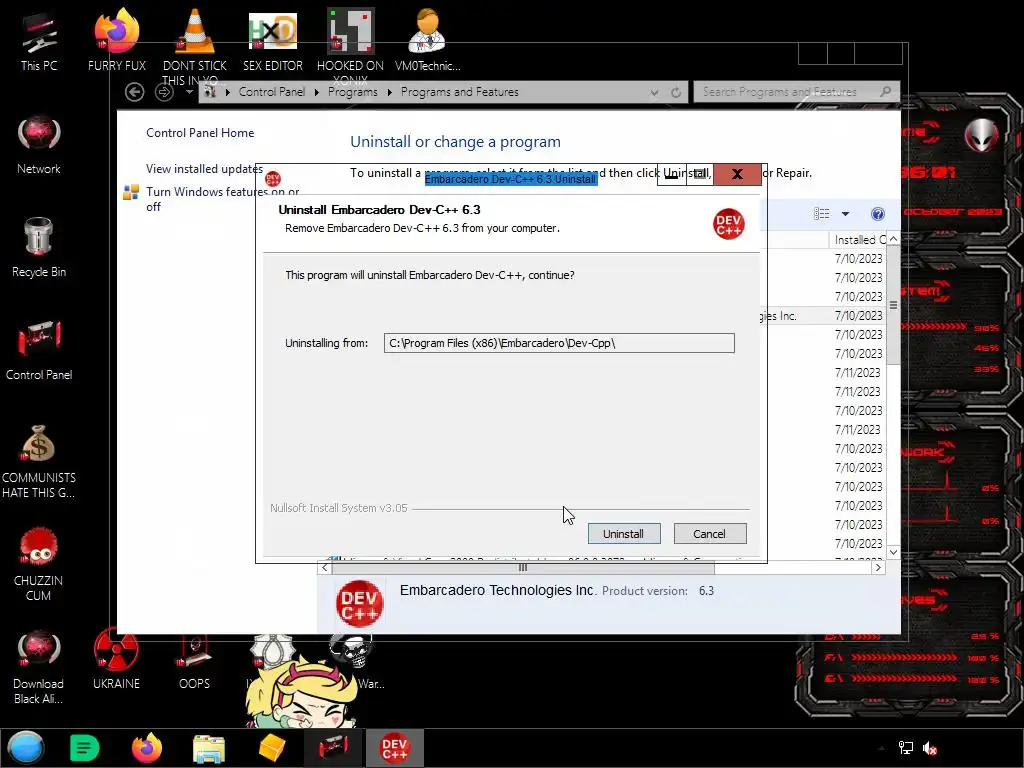Open the Control Panel desktop icon
The width and height of the screenshot is (1024, 768).
coord(39,350)
